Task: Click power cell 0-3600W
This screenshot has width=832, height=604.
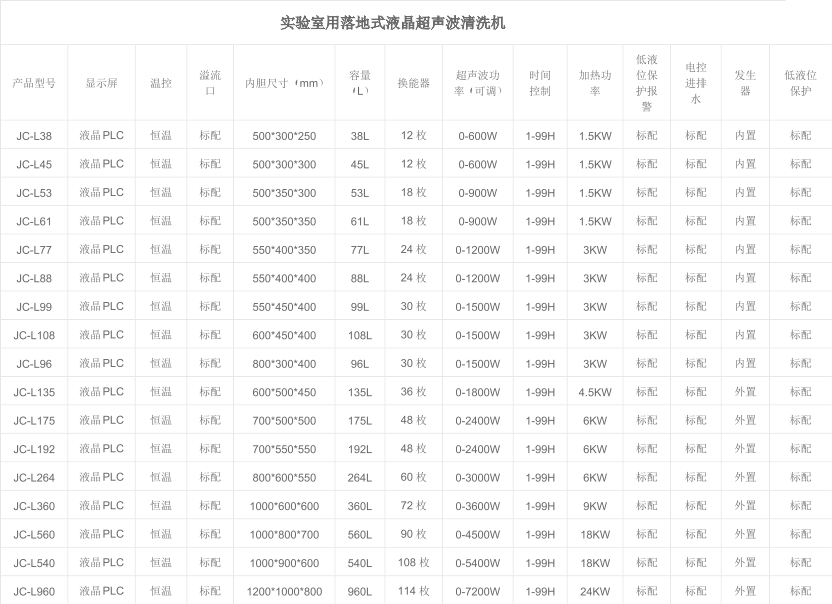Action: [x=478, y=506]
